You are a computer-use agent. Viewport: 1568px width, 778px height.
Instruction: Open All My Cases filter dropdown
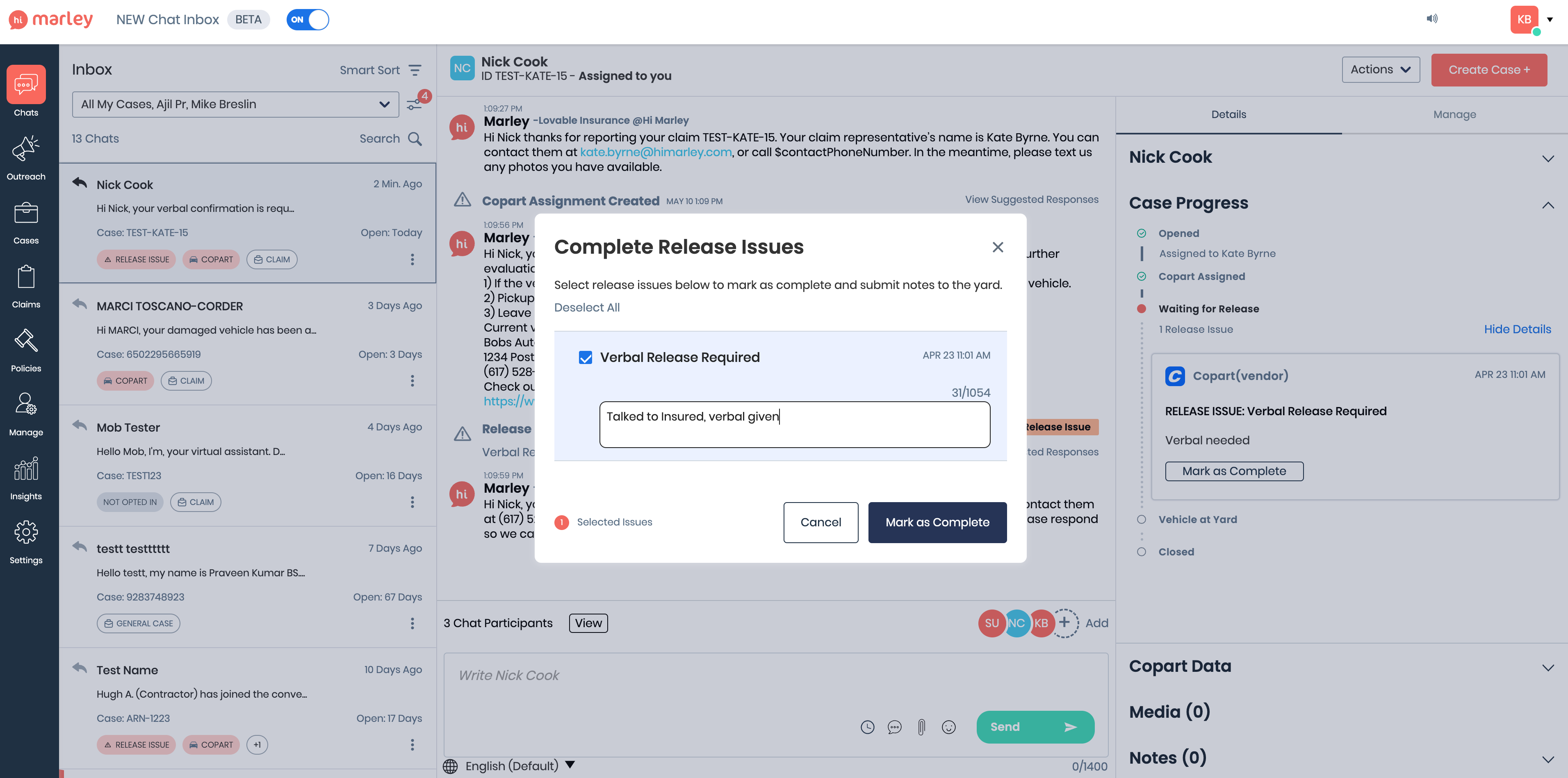click(x=235, y=104)
